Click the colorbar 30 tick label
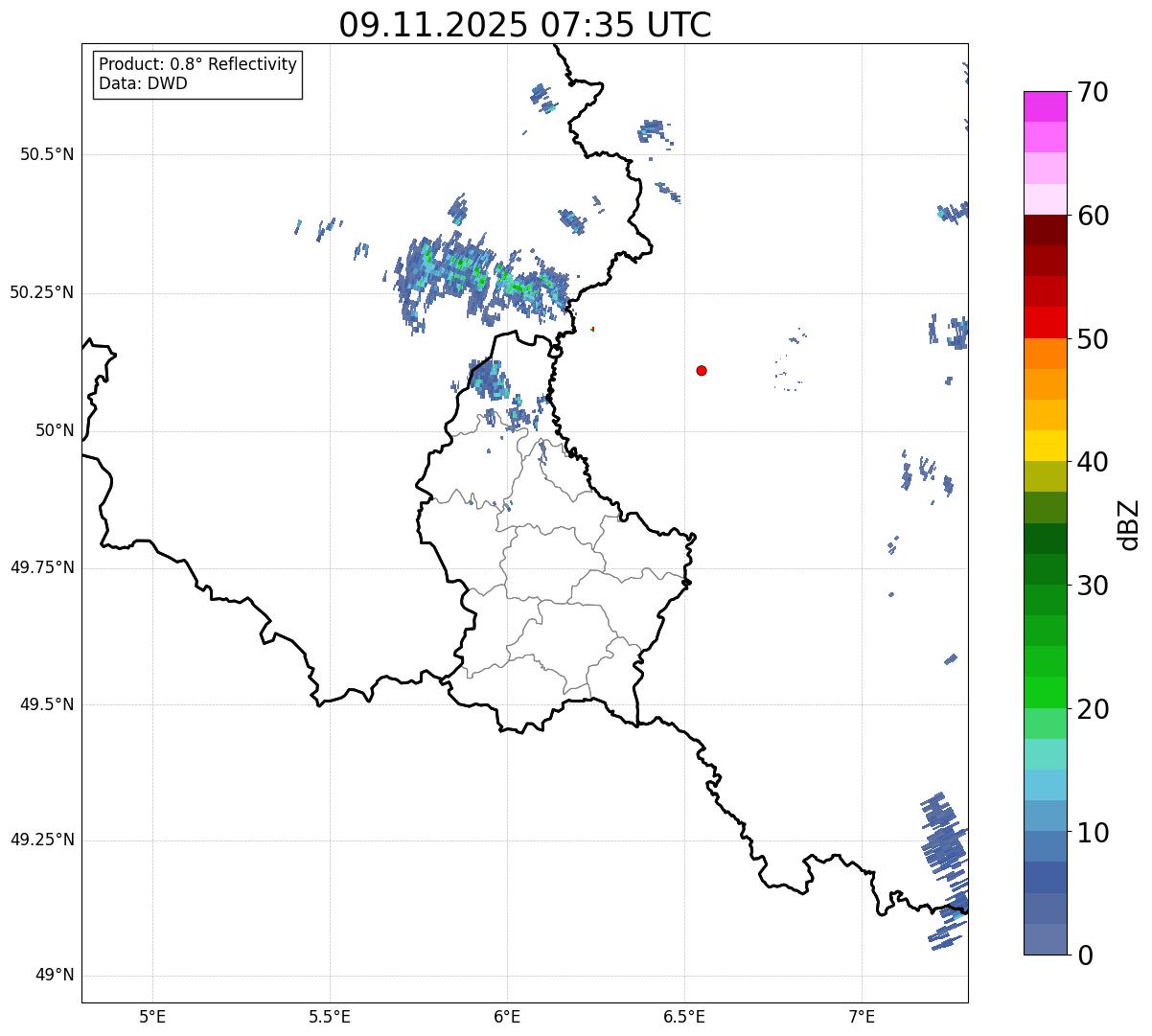Viewport: 1152px width, 1036px height. pos(1092,586)
